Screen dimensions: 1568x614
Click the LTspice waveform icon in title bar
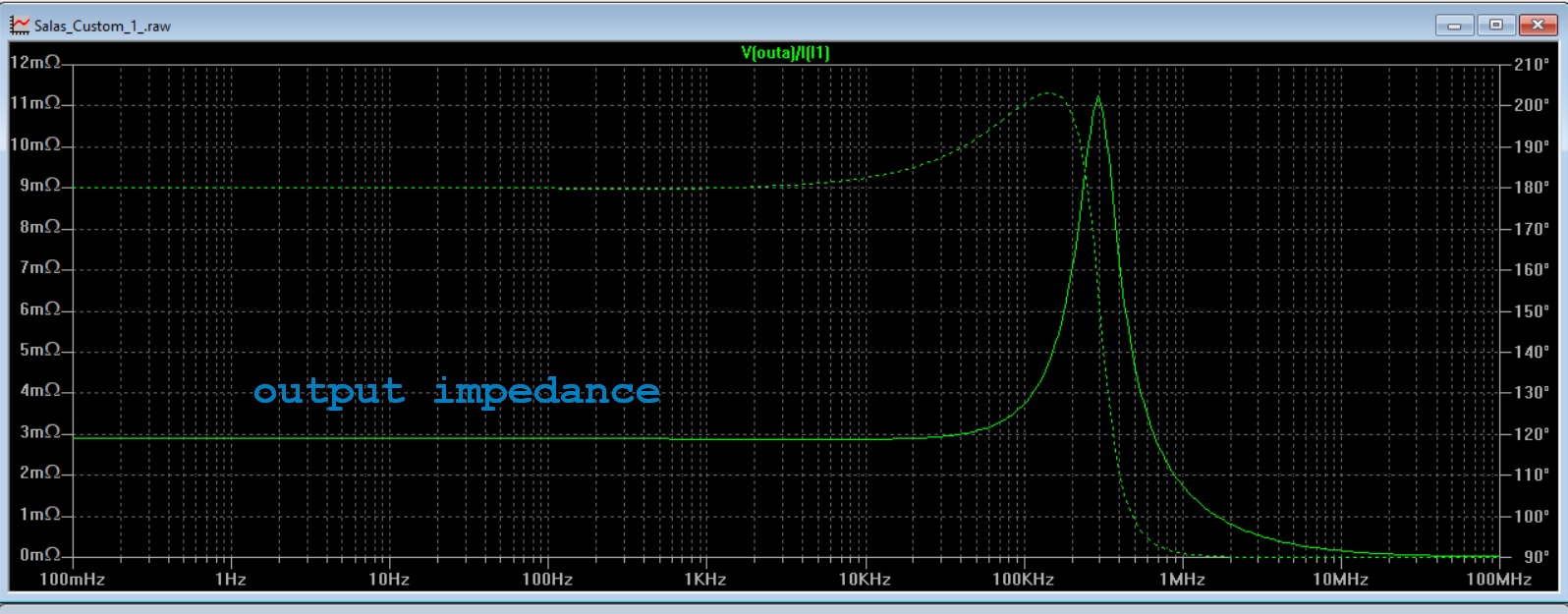[20, 26]
